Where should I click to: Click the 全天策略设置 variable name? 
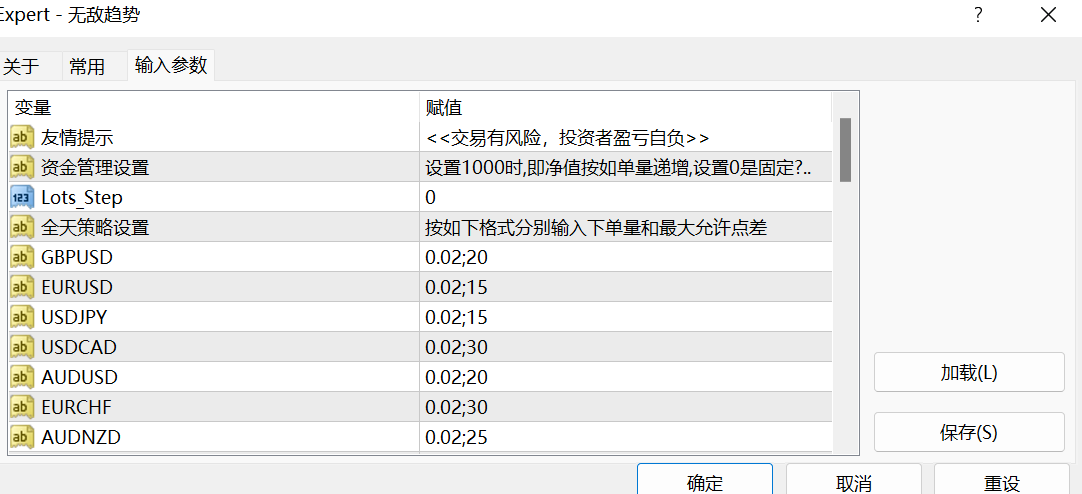tap(95, 228)
